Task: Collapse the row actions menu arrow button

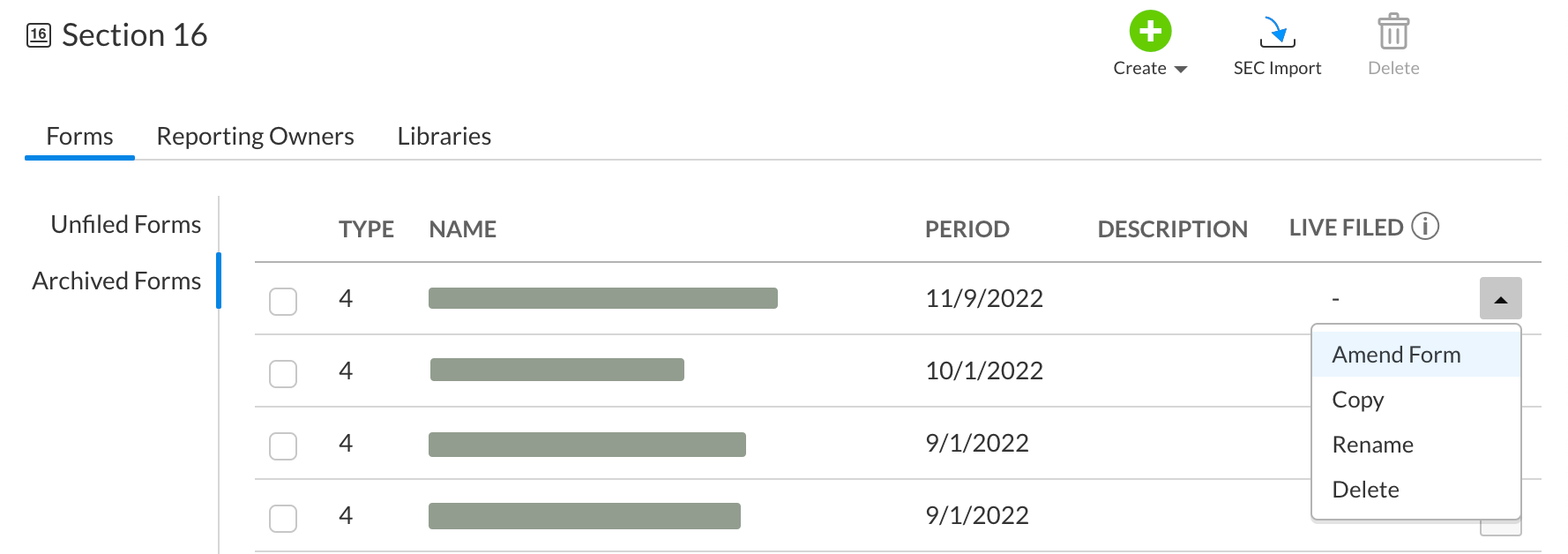Action: (1500, 299)
